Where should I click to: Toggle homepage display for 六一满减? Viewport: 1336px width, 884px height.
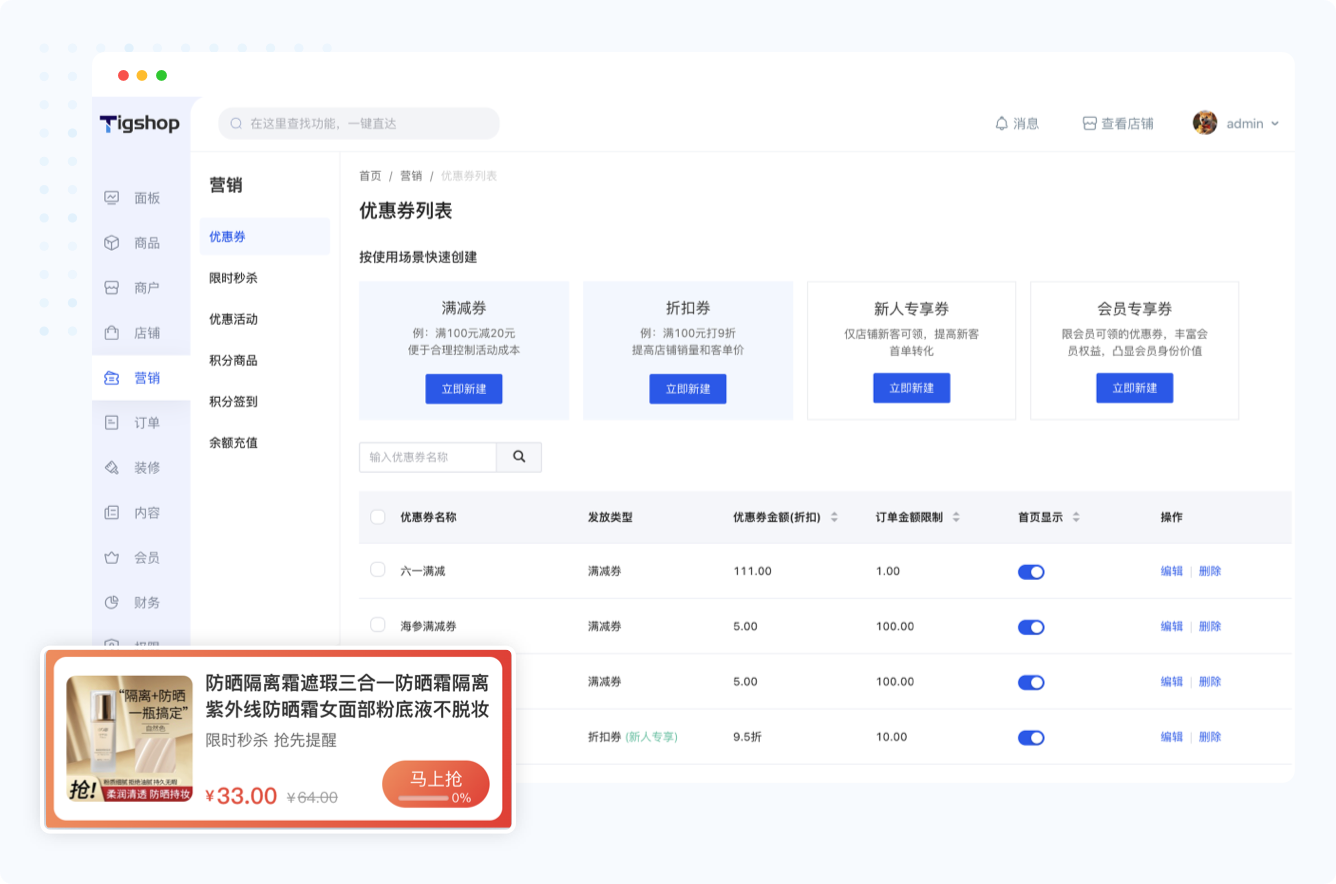(x=1031, y=572)
